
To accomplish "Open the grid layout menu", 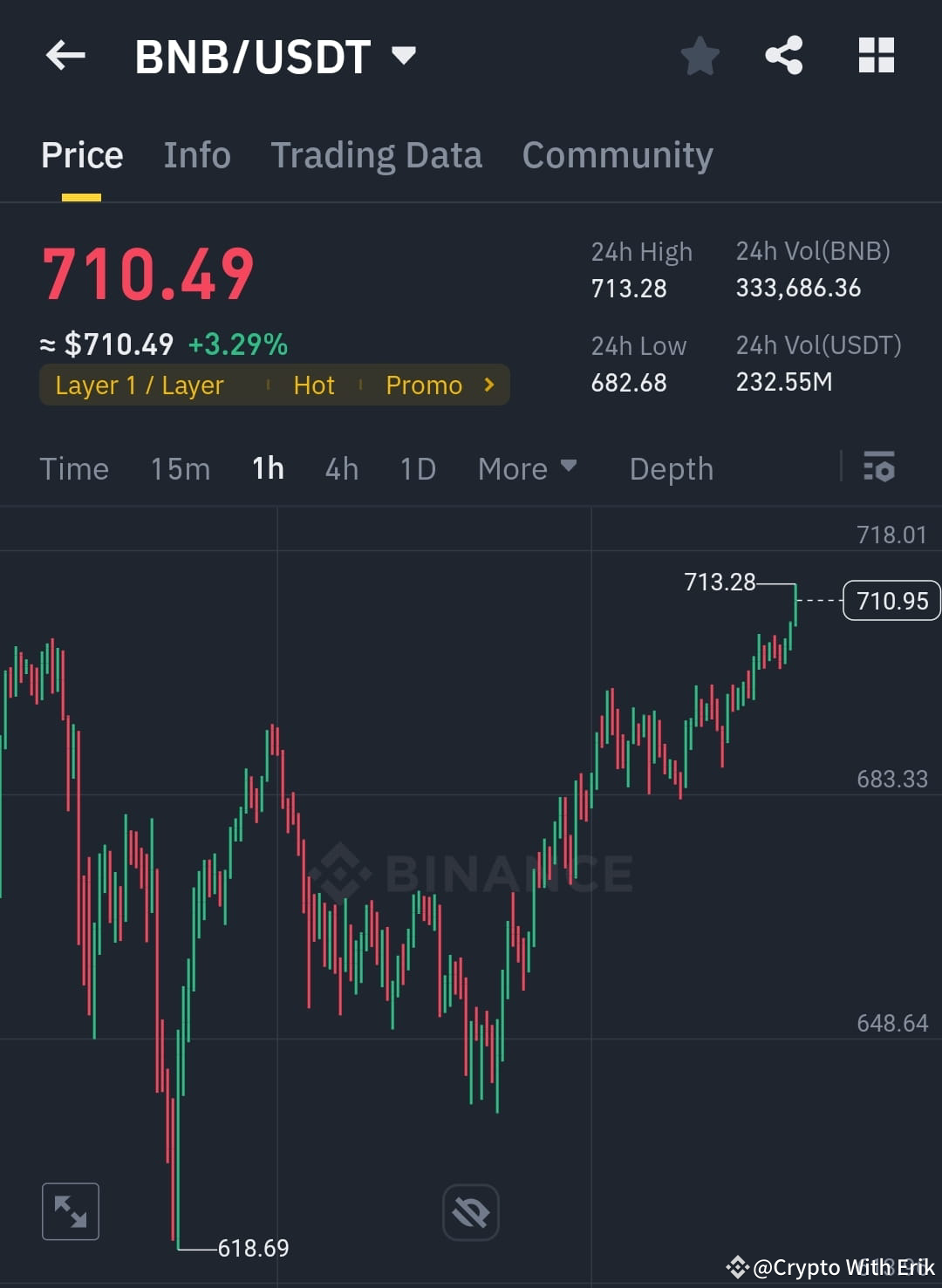I will click(875, 55).
